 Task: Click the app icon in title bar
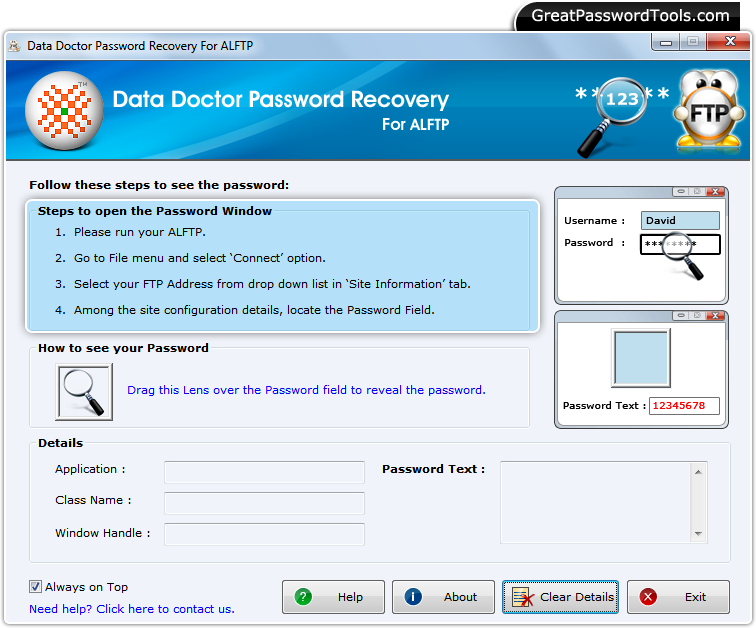14,46
